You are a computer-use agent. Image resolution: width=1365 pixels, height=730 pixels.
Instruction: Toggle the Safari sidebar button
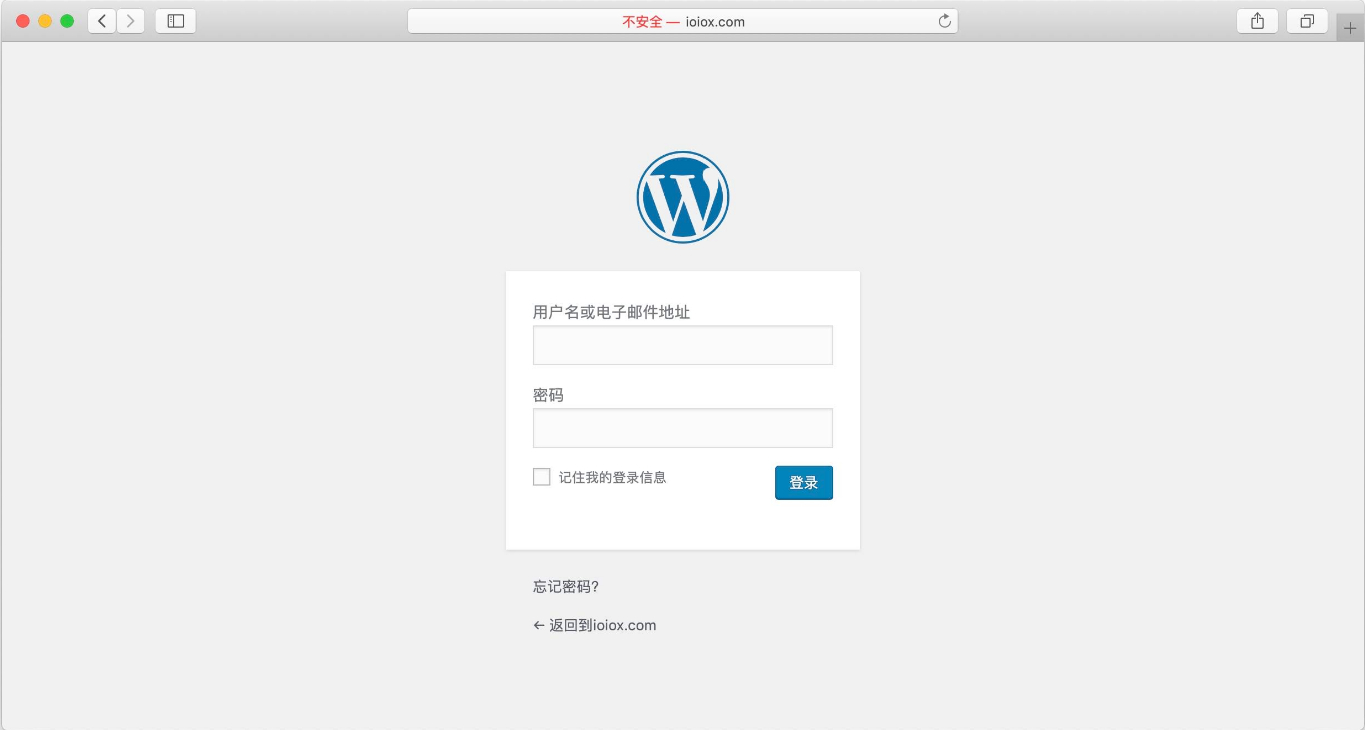point(176,21)
